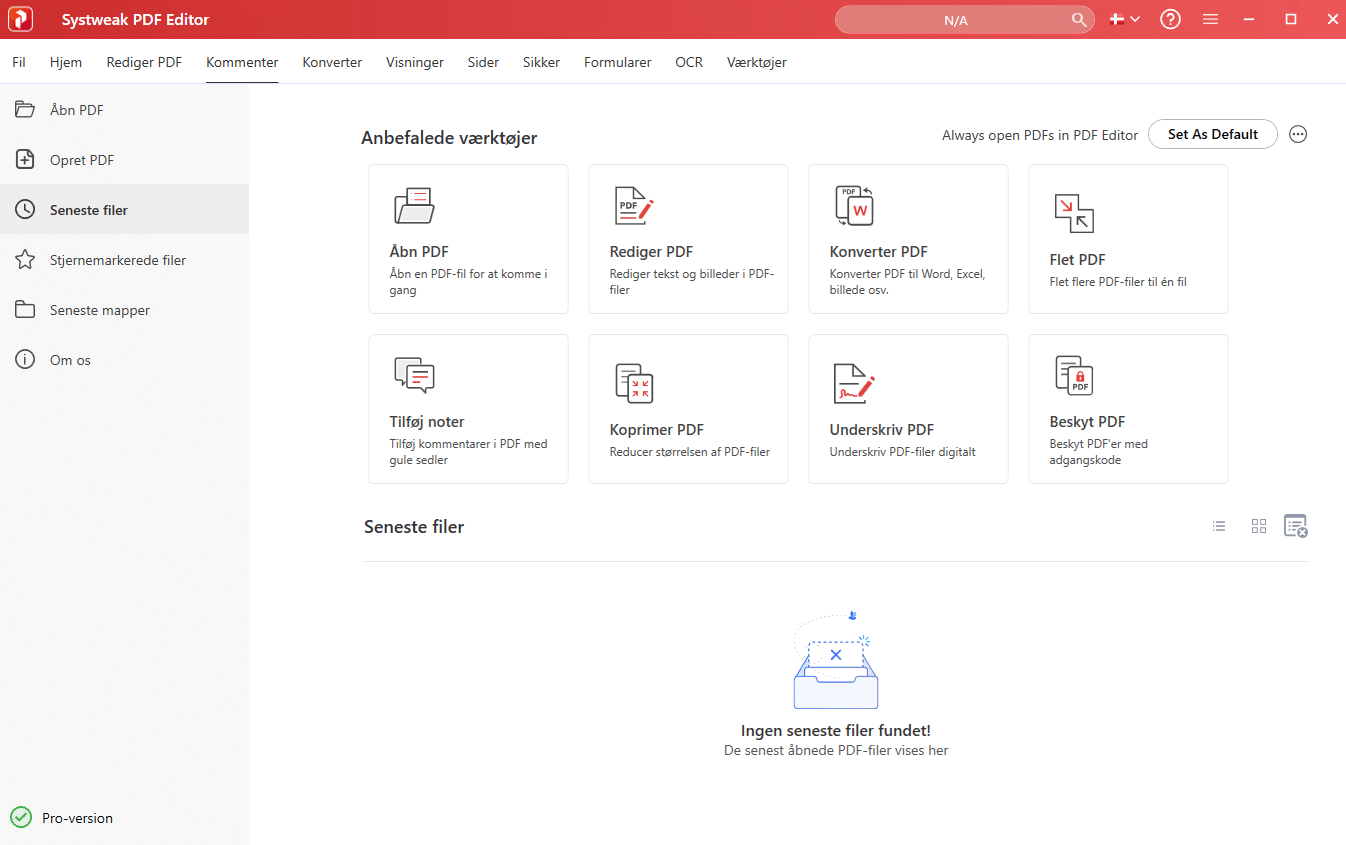Screen dimensions: 1346x845
Task: Click the Seneste mapper folder icon
Action: pos(25,310)
